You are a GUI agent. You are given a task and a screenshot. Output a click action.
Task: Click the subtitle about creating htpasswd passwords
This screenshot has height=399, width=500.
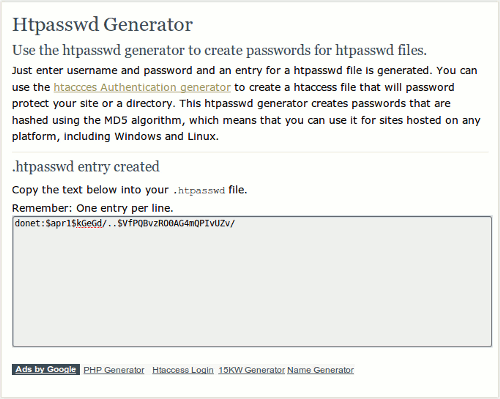coord(219,50)
